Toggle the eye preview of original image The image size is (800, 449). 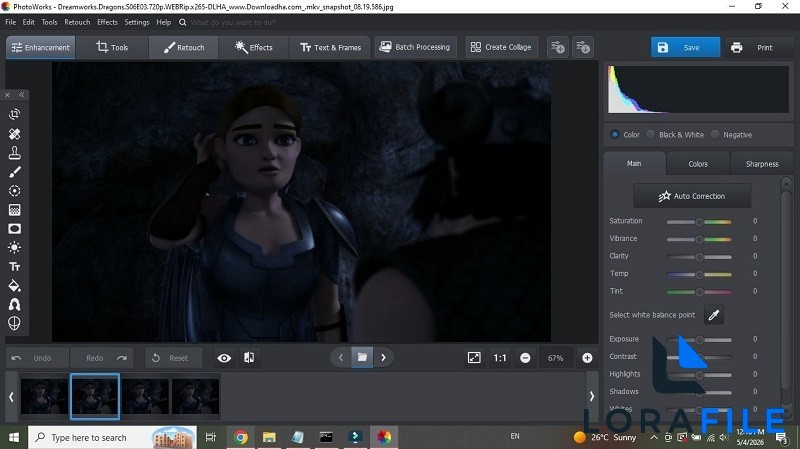click(224, 358)
